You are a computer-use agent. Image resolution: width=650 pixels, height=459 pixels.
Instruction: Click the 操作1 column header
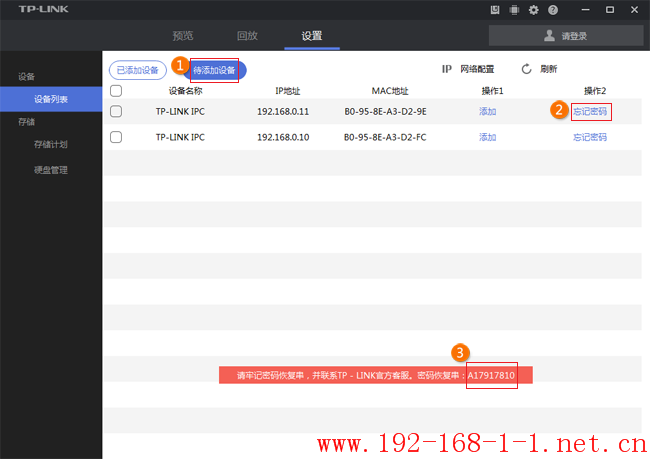(492, 91)
